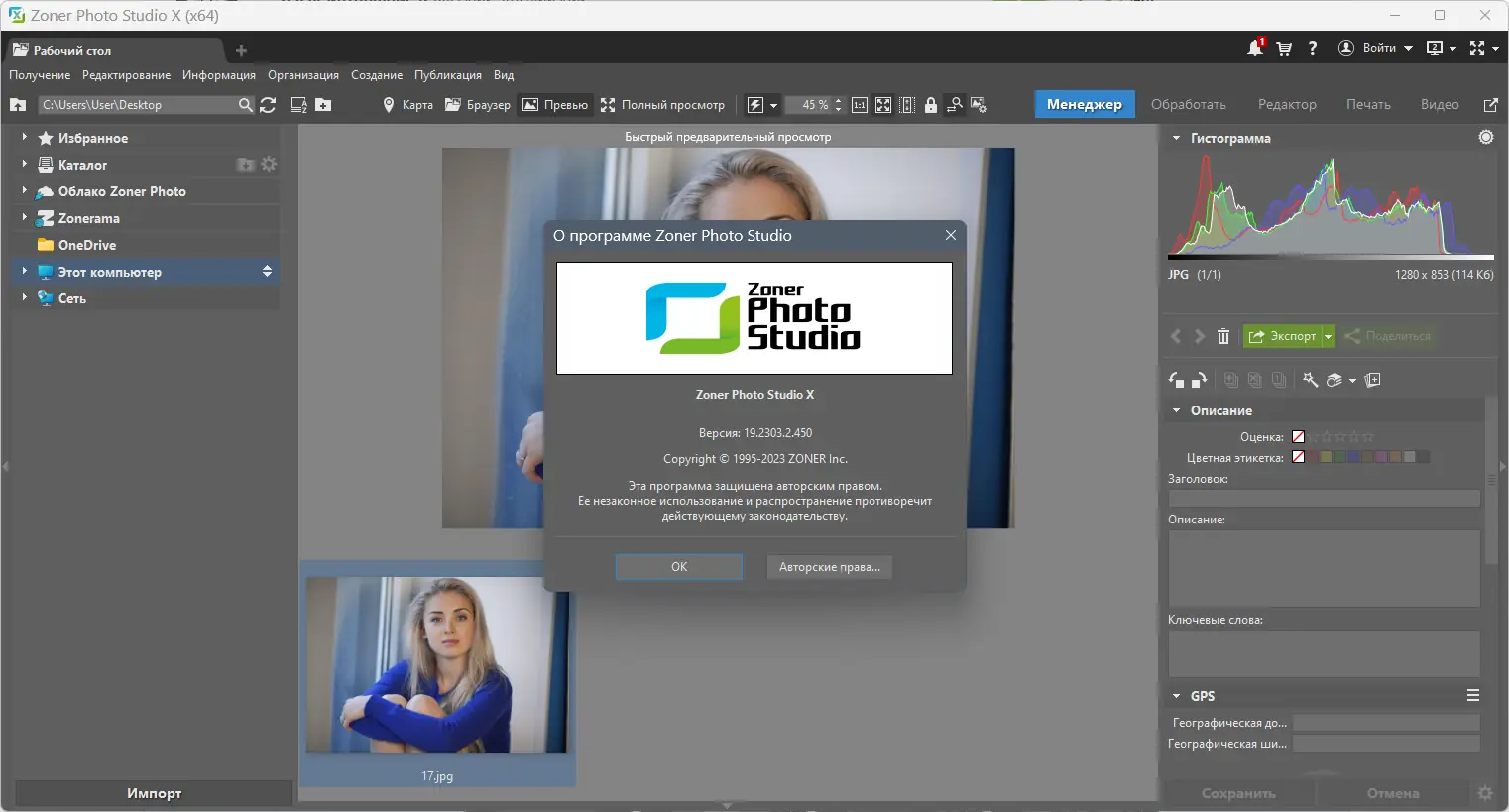Viewport: 1509px width, 812px height.
Task: Click the image settings gear icon in toolbar
Action: coord(979,105)
